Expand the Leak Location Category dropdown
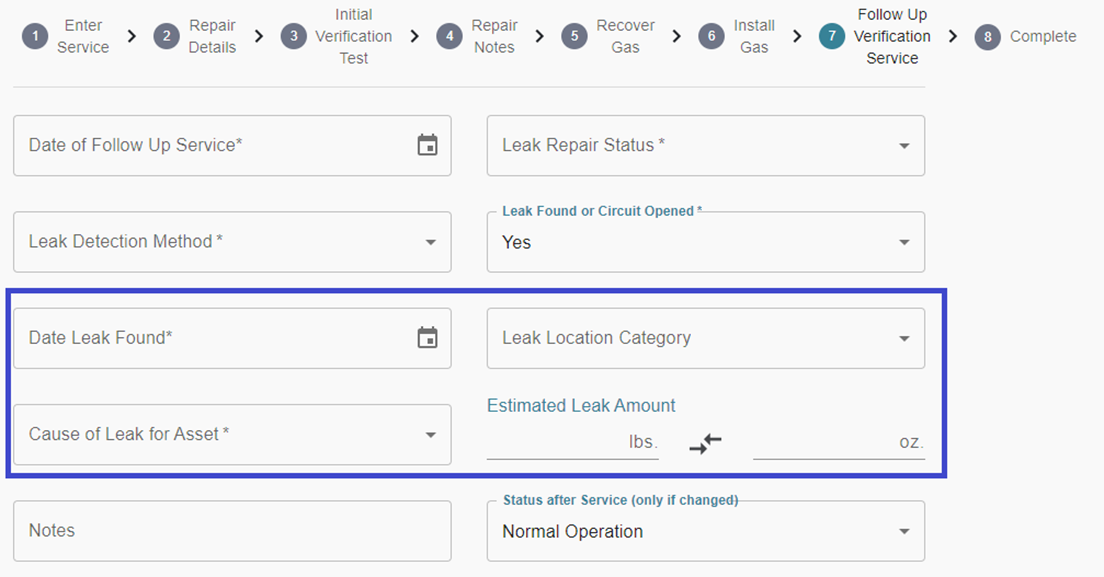 (705, 338)
